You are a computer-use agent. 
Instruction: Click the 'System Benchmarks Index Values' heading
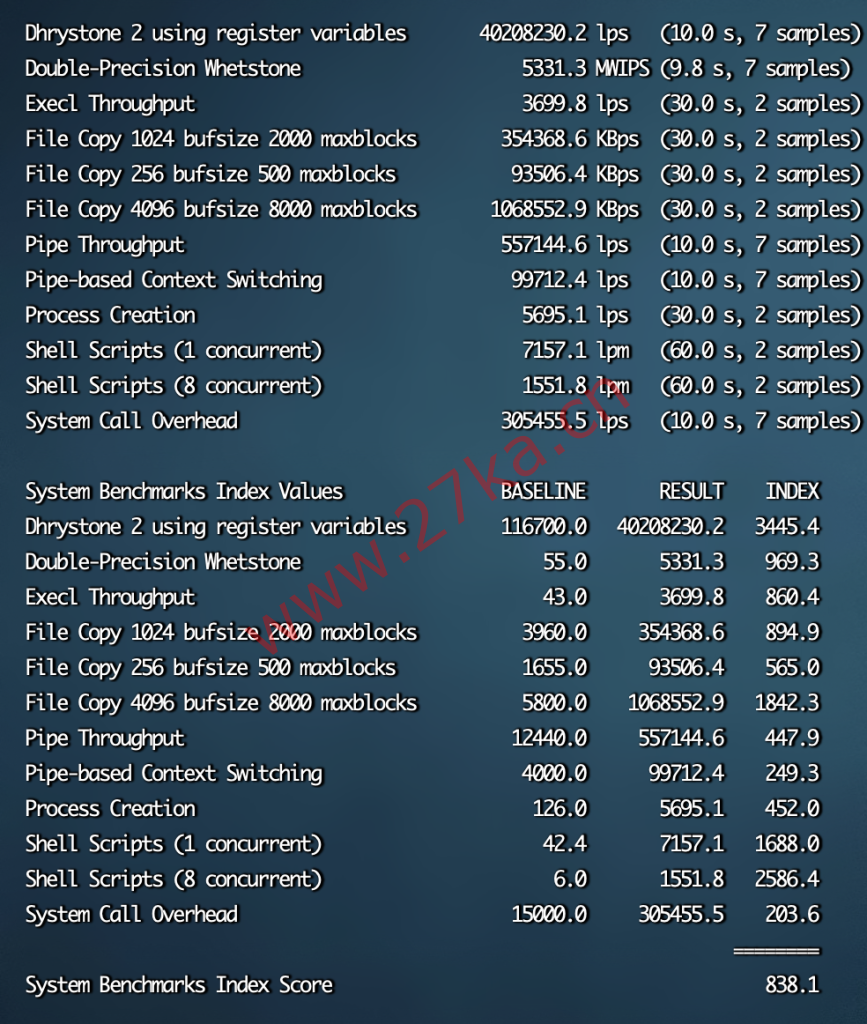coord(184,492)
